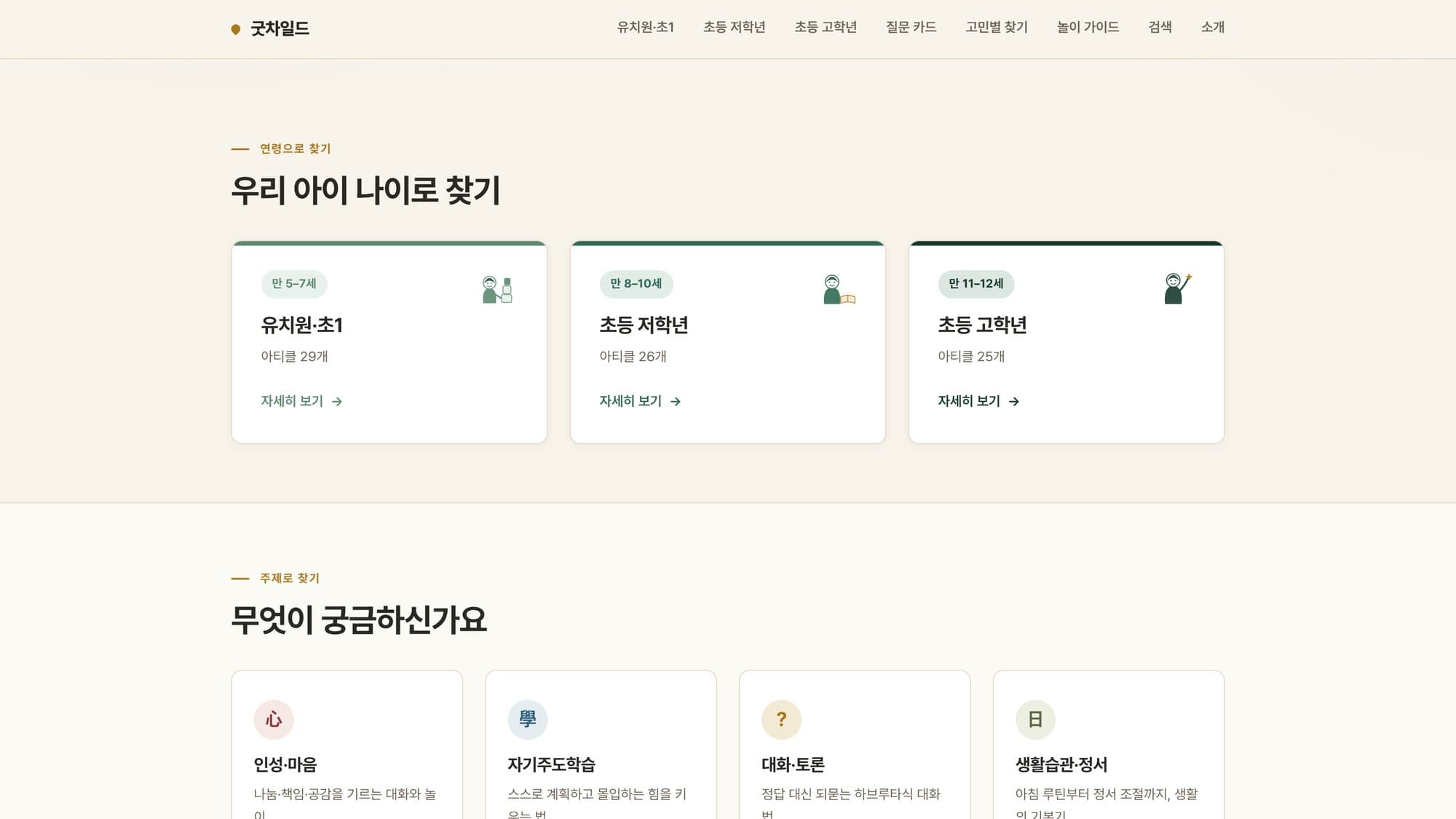This screenshot has width=1456, height=819.
Task: Open the 인성·마음 topic card title
Action: click(285, 764)
